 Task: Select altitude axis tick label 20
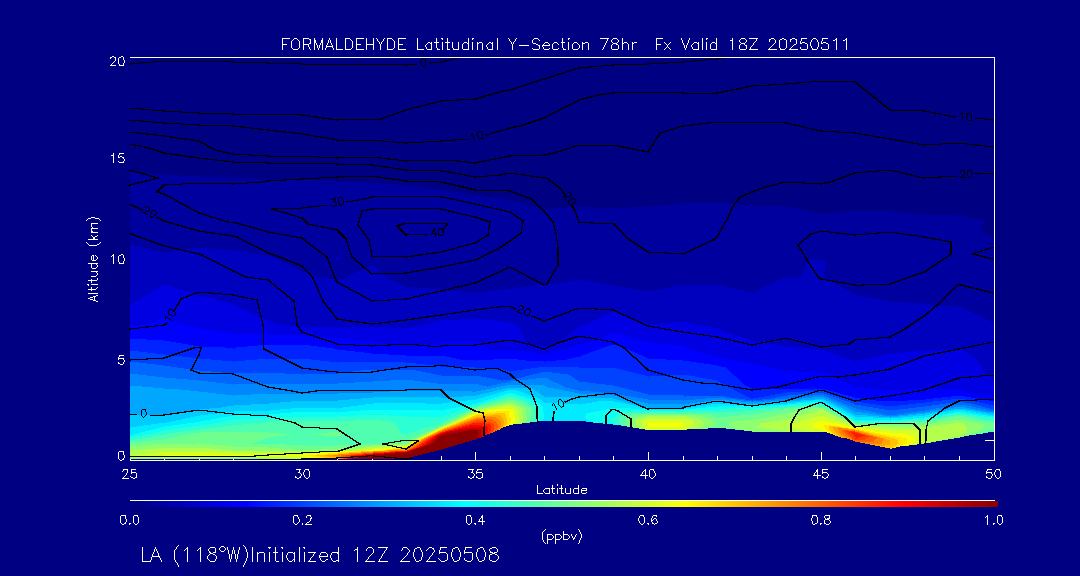117,61
